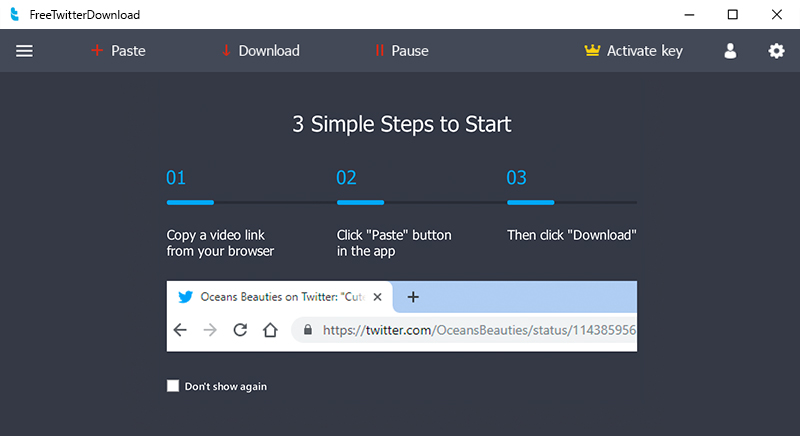Click the forward arrow in tutorial browser
This screenshot has height=436, width=800.
210,330
